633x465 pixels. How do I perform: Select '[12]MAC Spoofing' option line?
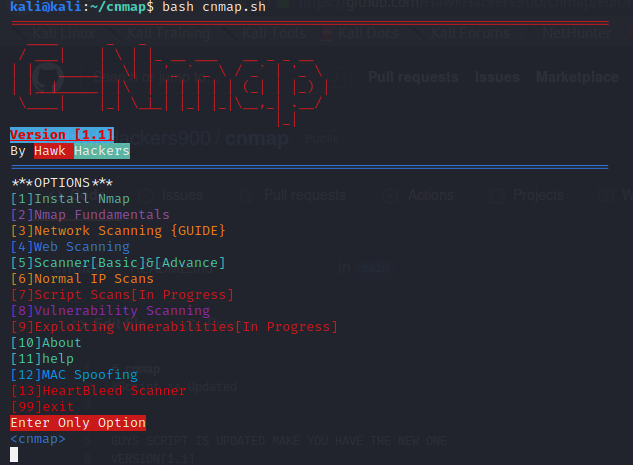coord(74,375)
